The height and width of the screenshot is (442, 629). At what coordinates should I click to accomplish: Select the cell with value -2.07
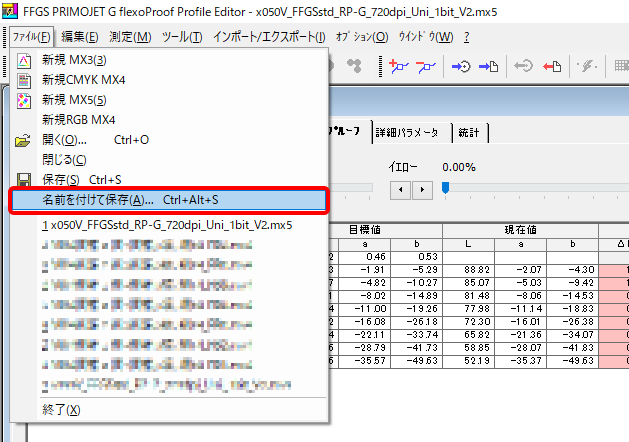point(521,270)
